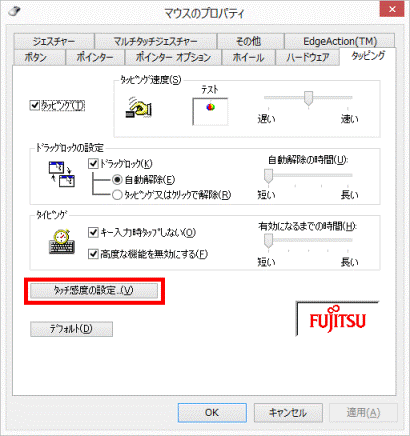
Task: Toggle 高度な機能を無効にする(F) checkbox
Action: (93, 254)
